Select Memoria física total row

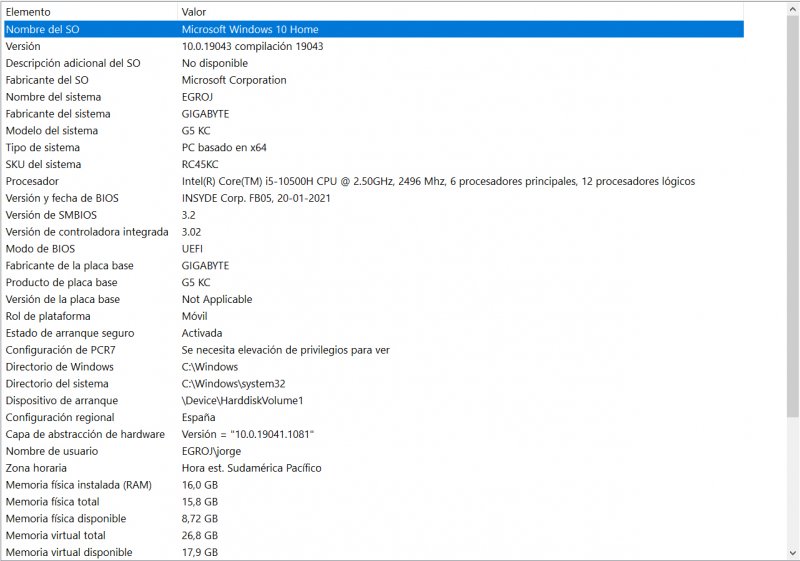(x=373, y=501)
